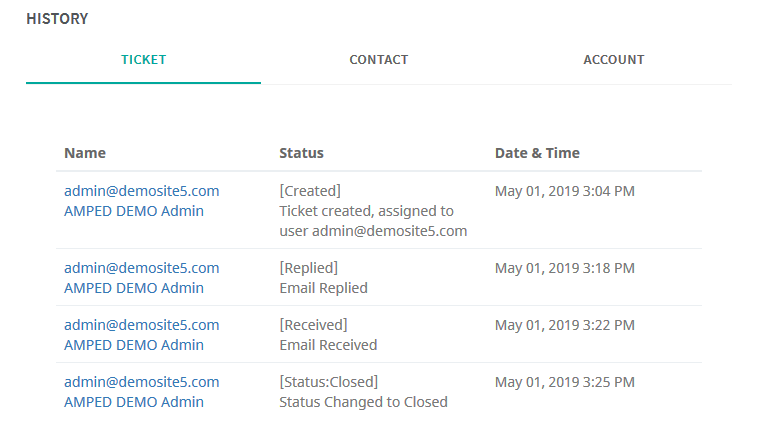
Task: Click AMPED DEMO Admin in Replied row
Action: point(134,288)
